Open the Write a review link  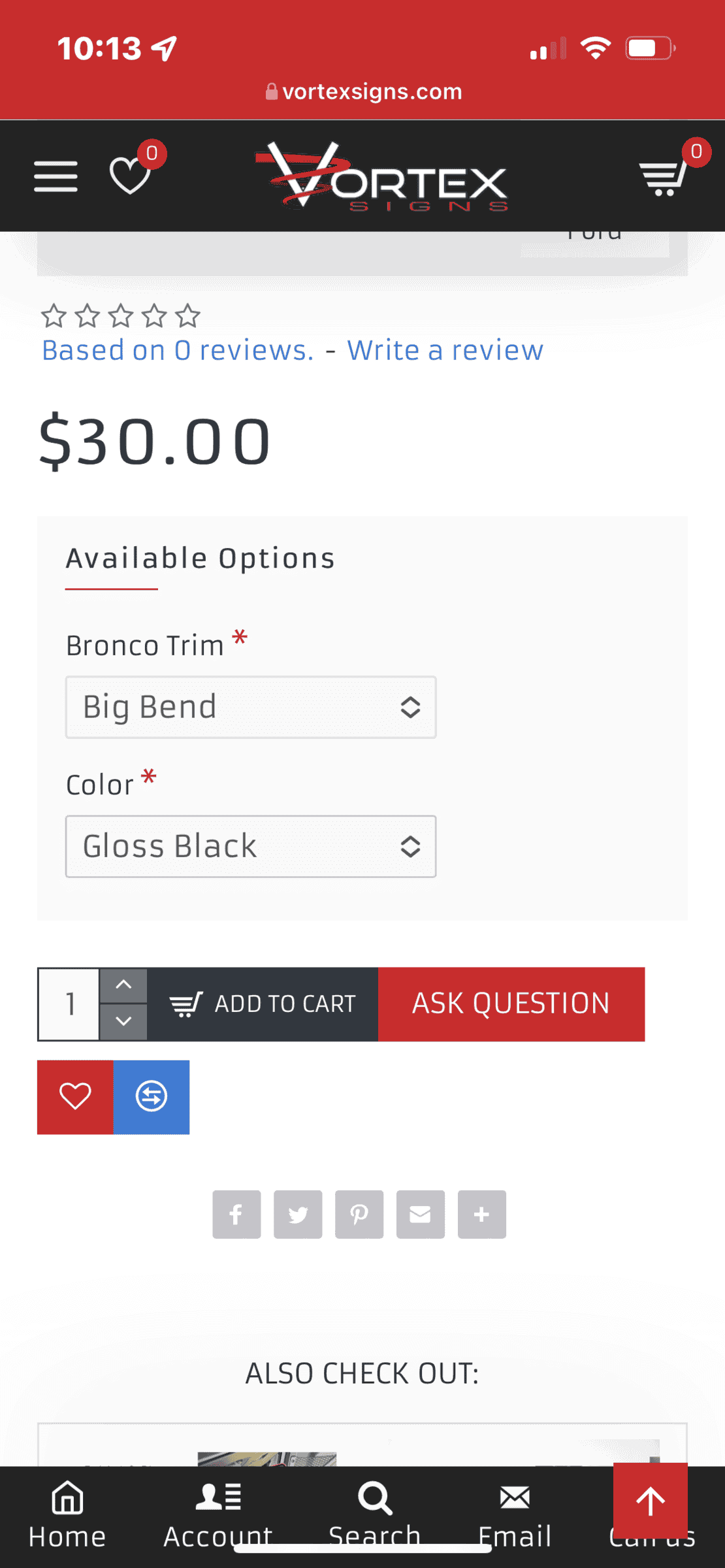(x=445, y=350)
